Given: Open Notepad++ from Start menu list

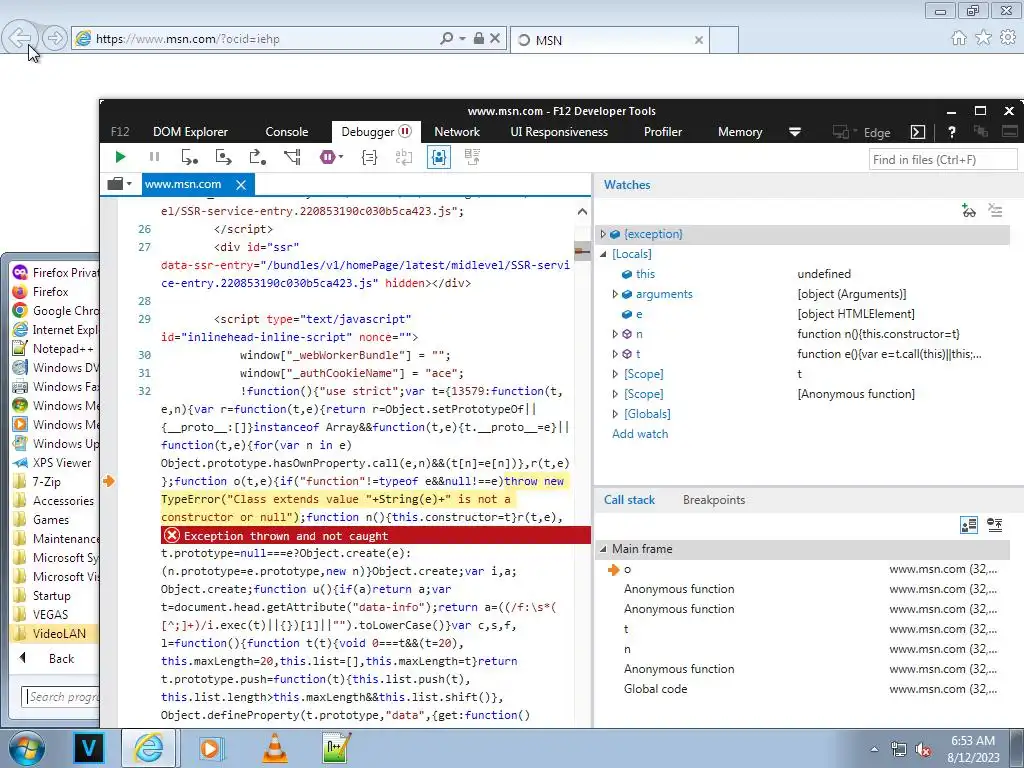Looking at the screenshot, I should (x=55, y=349).
